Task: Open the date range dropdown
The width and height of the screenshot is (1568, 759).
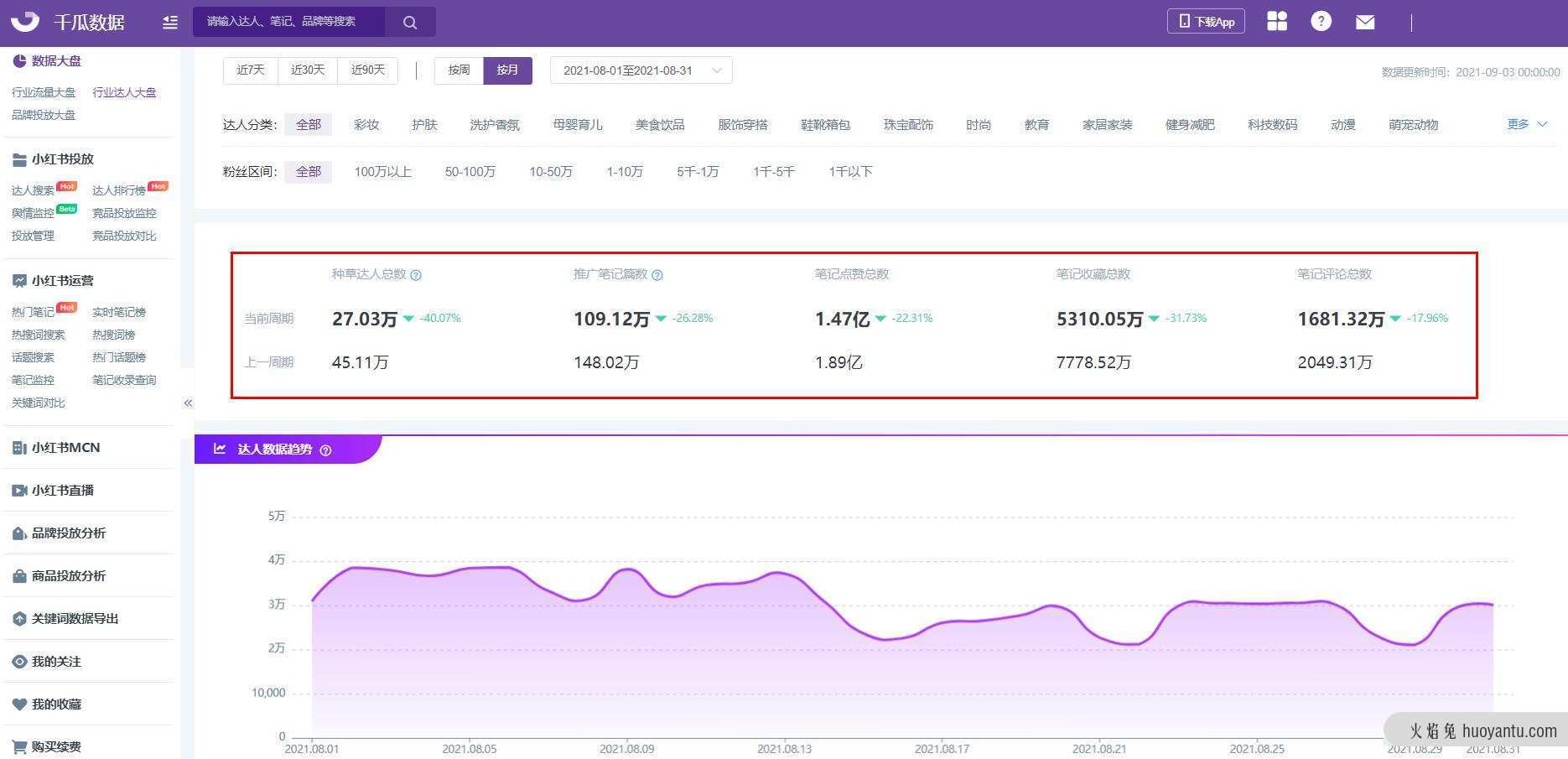Action: click(641, 70)
